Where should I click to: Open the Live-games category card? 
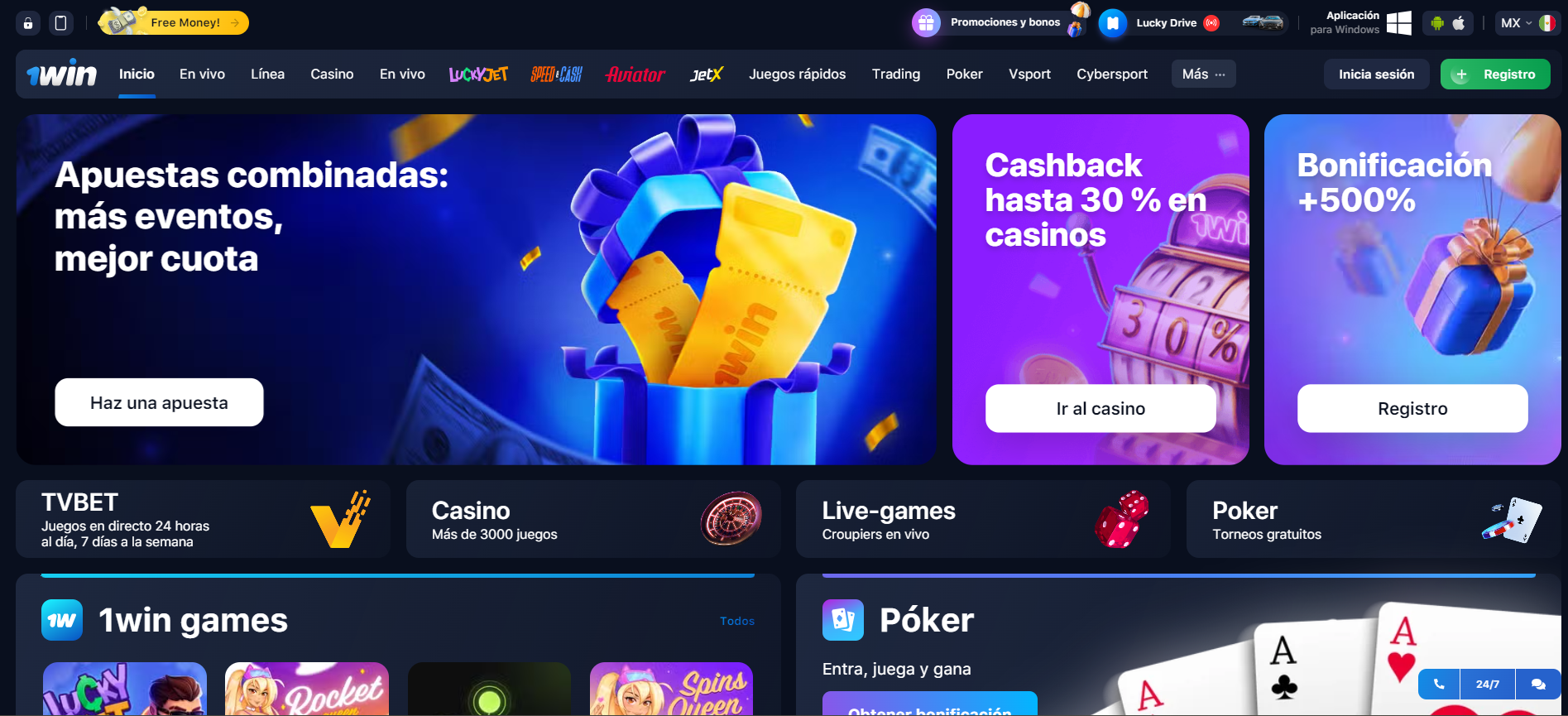pyautogui.click(x=983, y=520)
